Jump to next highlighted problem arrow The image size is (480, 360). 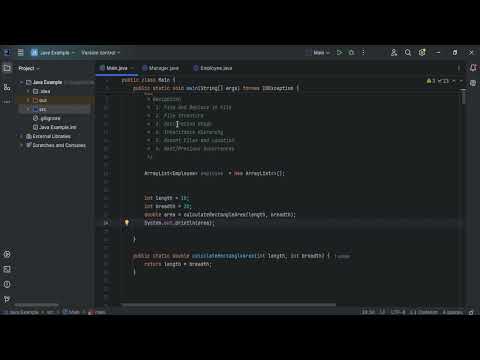(461, 81)
